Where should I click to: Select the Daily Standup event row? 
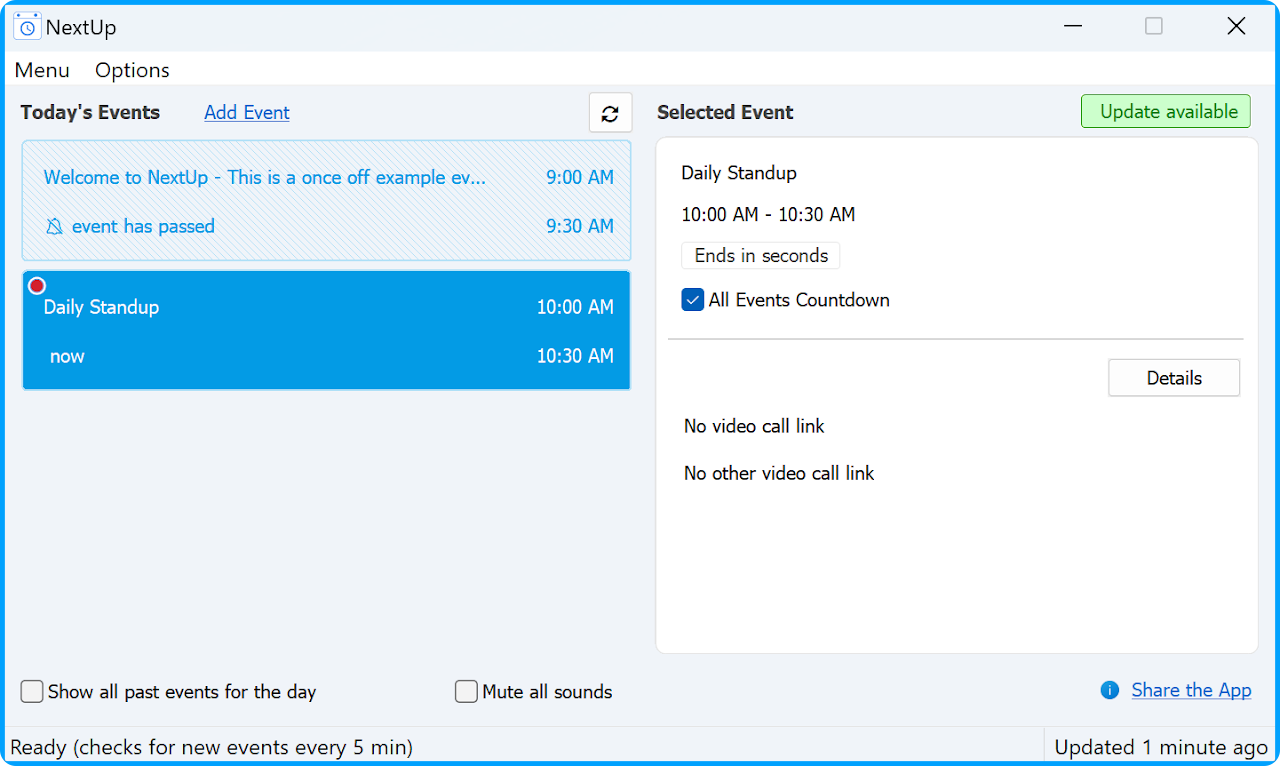[x=327, y=330]
